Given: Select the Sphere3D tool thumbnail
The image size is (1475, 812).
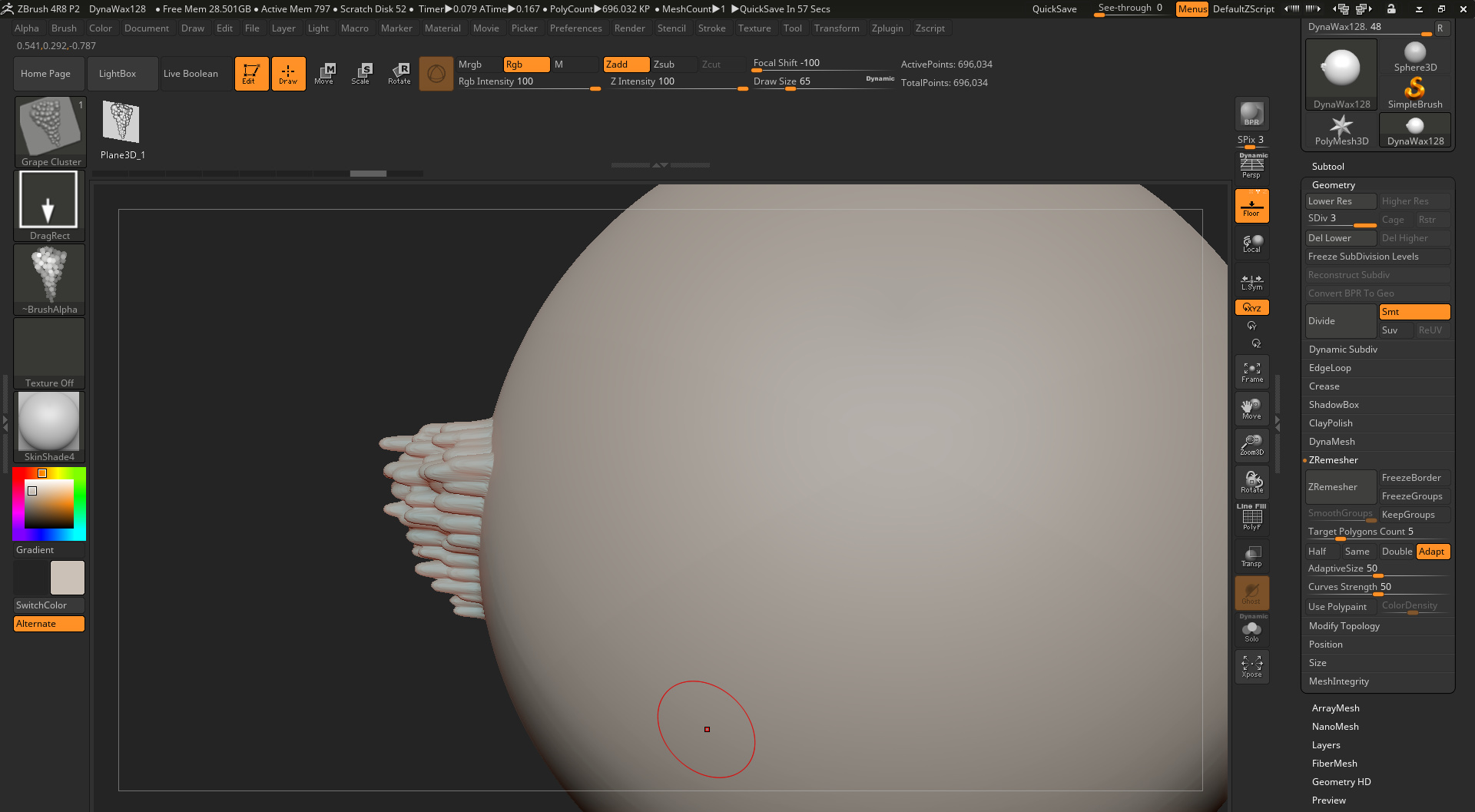Looking at the screenshot, I should (x=1415, y=57).
